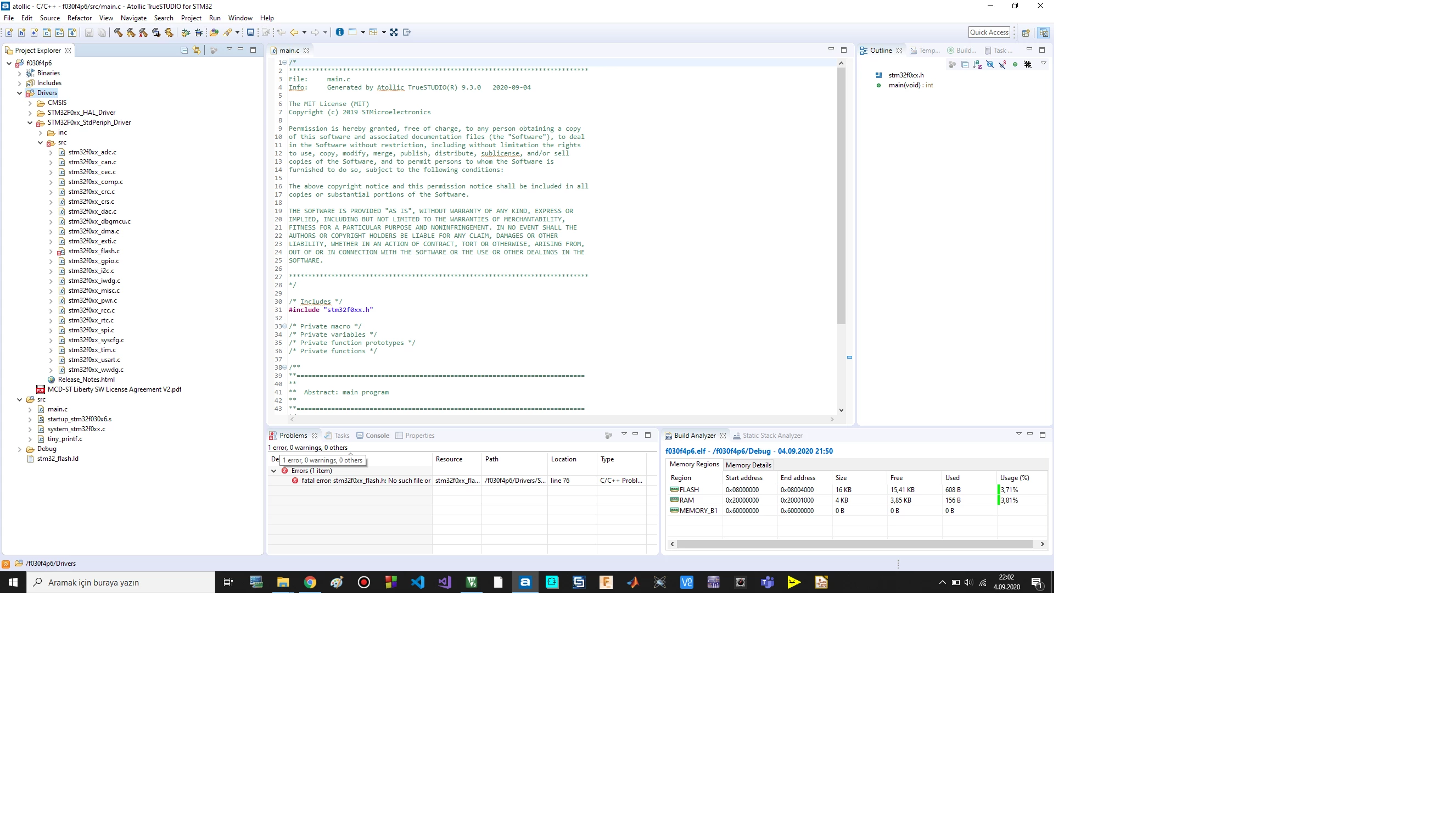
Task: Click the Usage (%) column header
Action: click(x=1023, y=478)
